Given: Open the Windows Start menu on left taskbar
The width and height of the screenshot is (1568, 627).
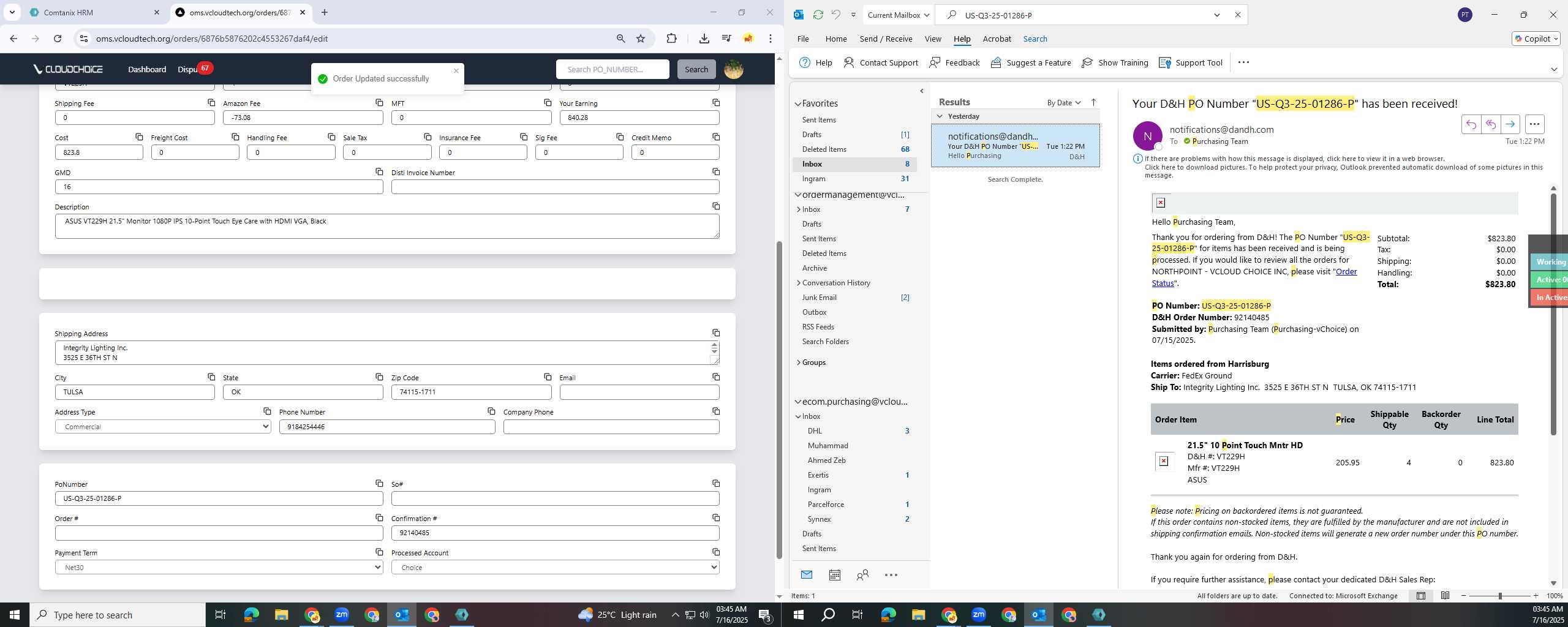Looking at the screenshot, I should [14, 615].
